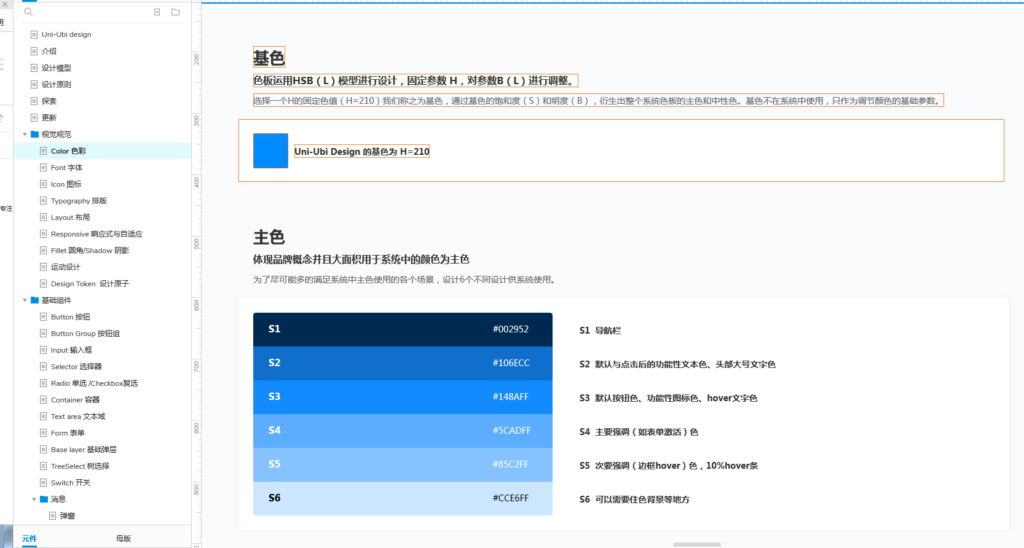
Task: Open the Form 表单 page
Action: (x=68, y=432)
